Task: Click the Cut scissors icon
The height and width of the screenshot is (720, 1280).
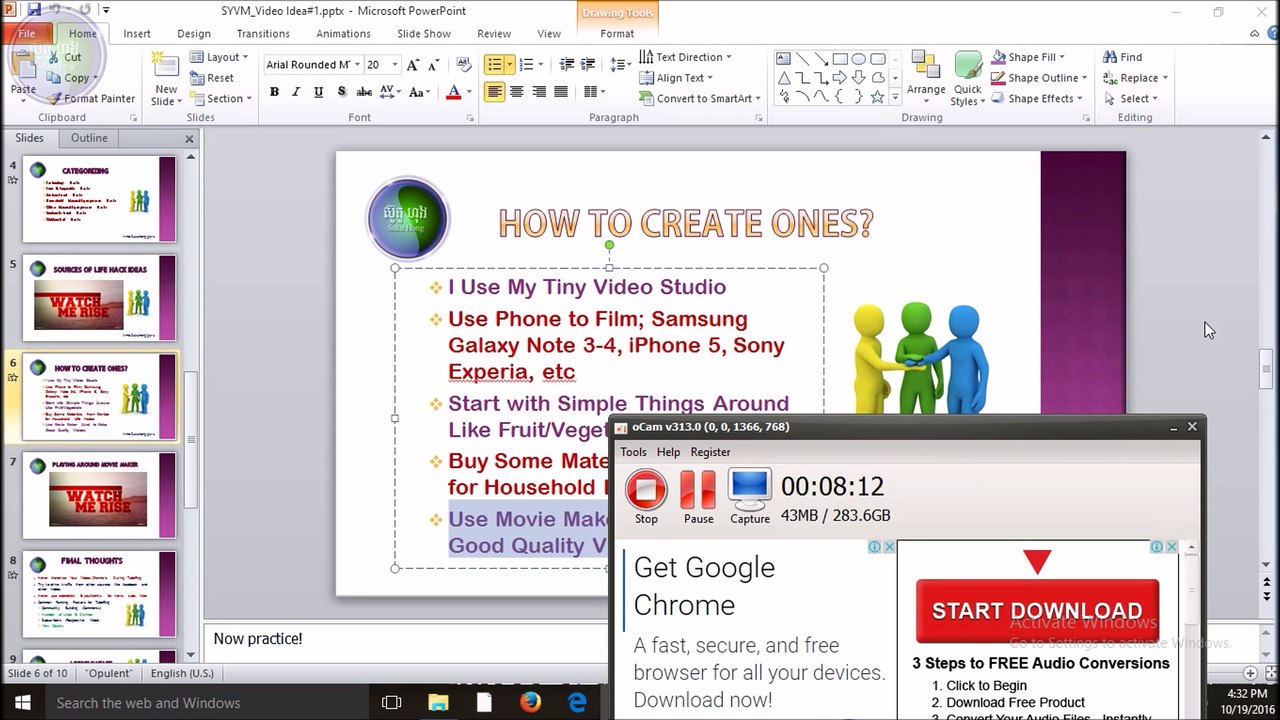Action: 54,57
